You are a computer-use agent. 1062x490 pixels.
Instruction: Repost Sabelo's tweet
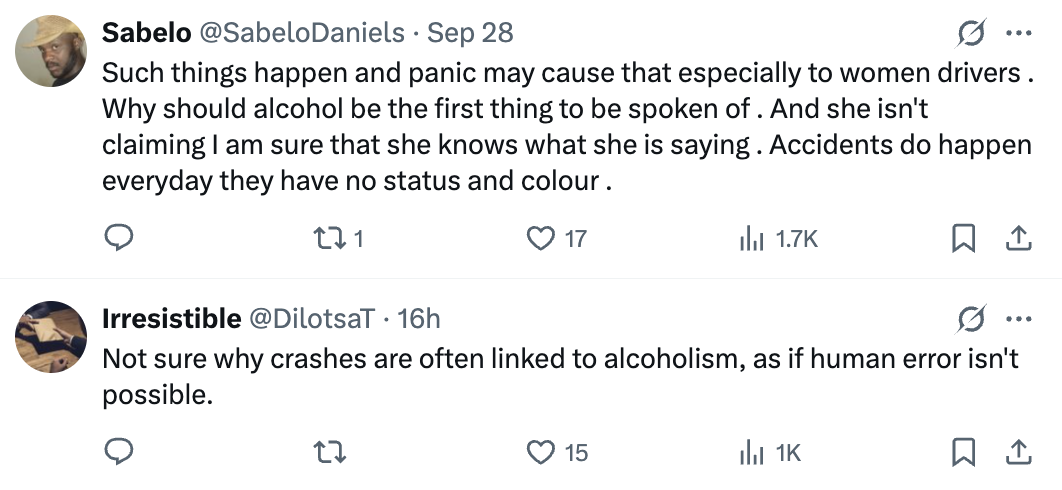[329, 238]
